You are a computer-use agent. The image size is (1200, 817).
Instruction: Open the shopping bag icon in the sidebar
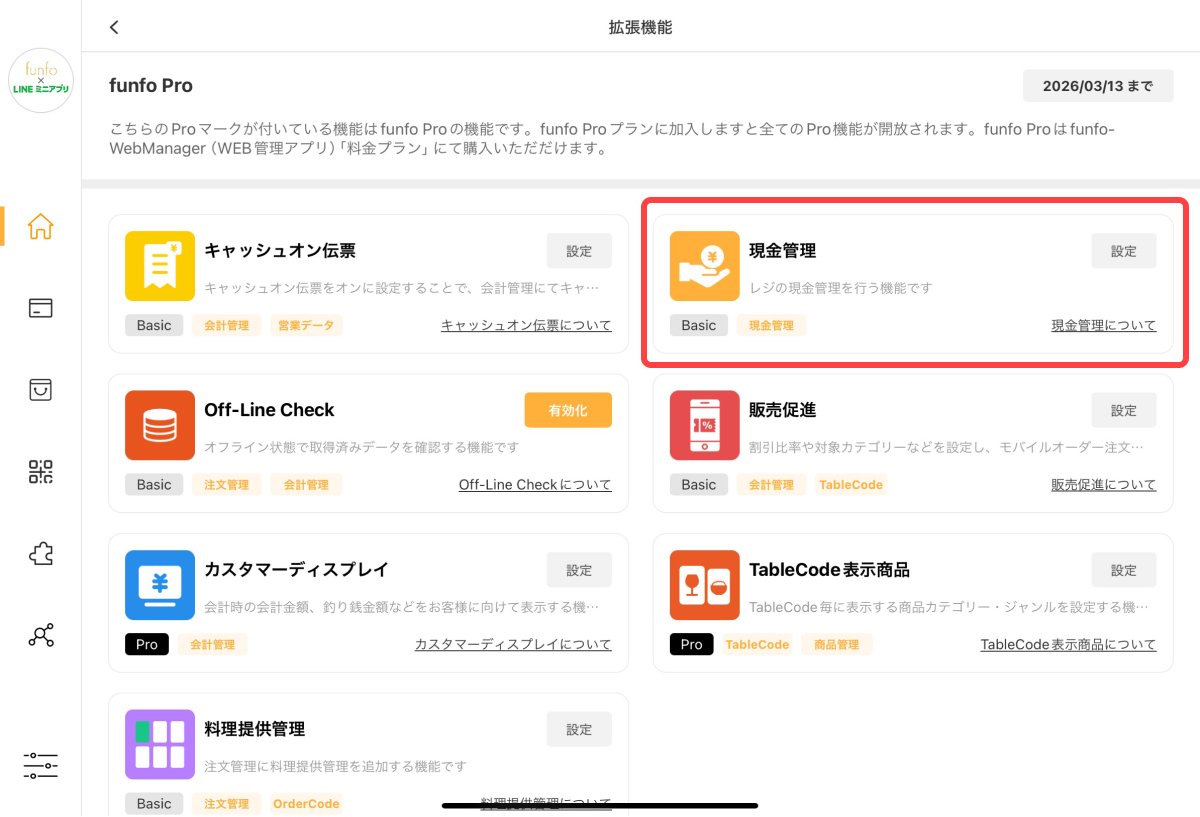pyautogui.click(x=41, y=389)
